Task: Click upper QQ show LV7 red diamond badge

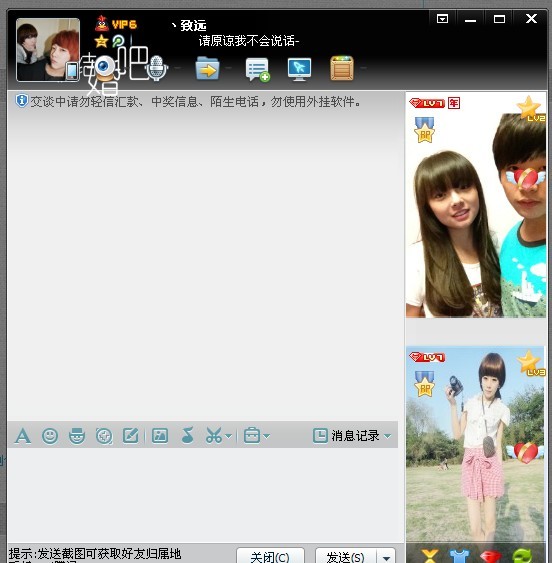Action: (x=427, y=103)
